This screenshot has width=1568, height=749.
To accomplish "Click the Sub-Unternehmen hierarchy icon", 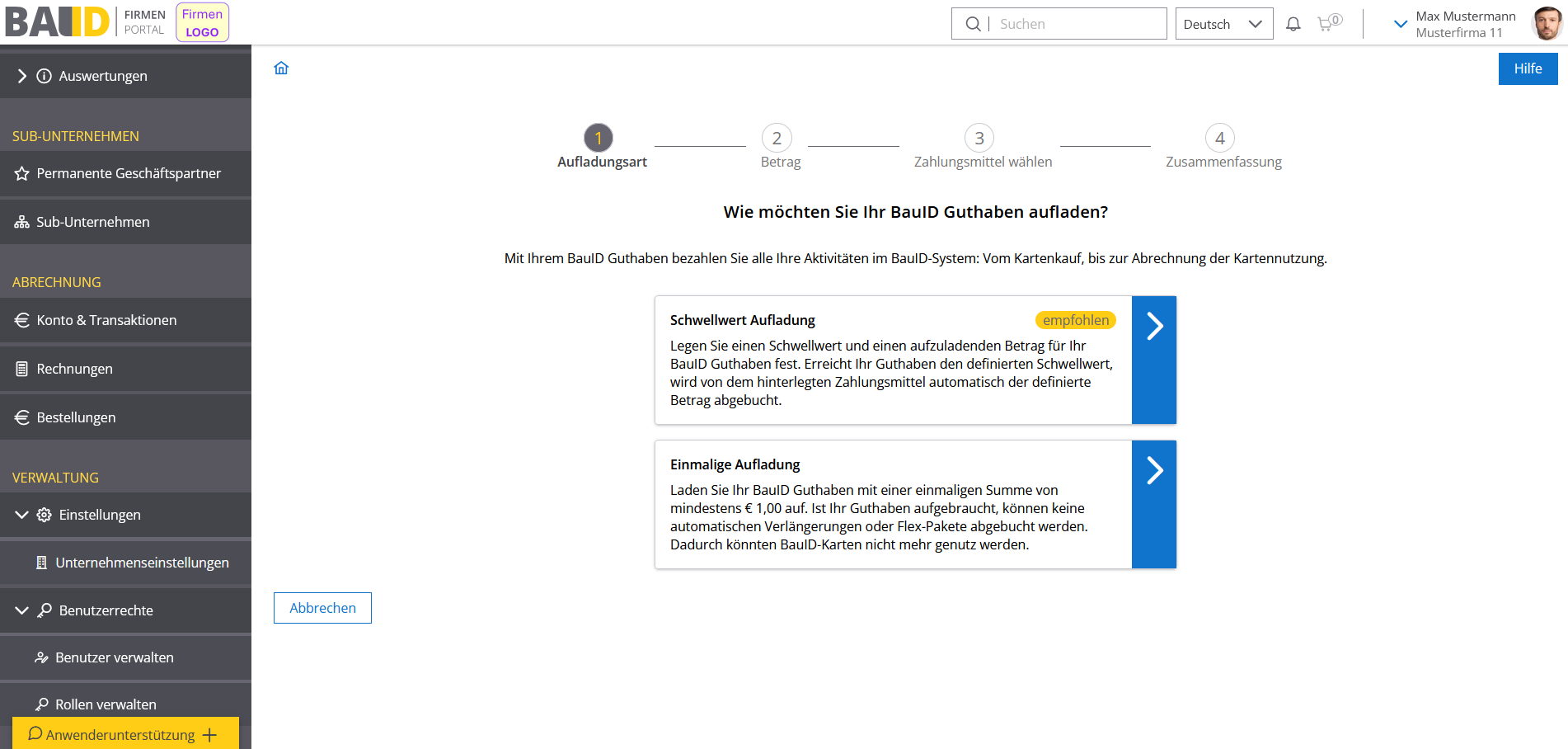I will [x=22, y=222].
